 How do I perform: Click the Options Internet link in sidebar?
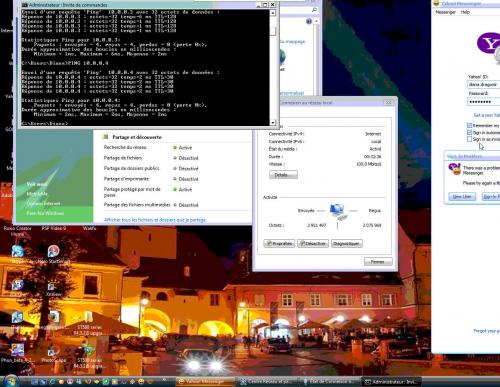(44, 203)
